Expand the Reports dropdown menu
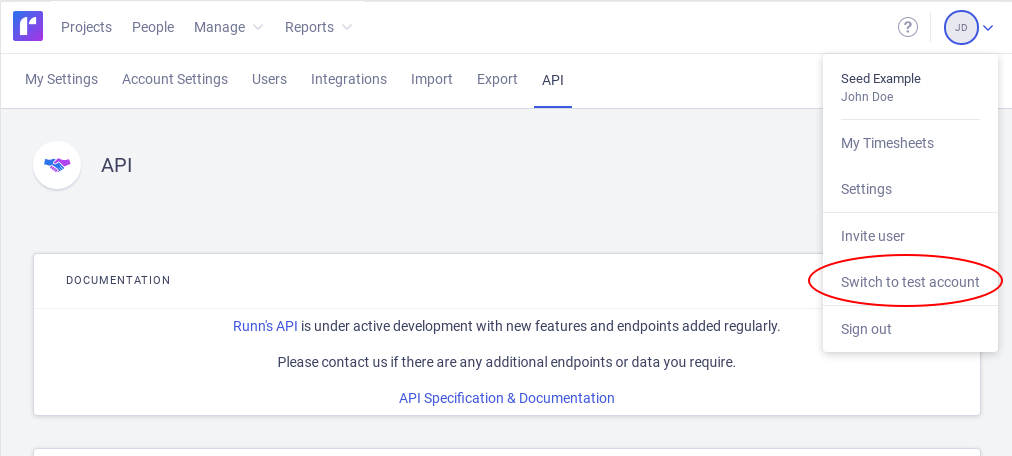Screen dimensions: 1012x456 (x=318, y=27)
